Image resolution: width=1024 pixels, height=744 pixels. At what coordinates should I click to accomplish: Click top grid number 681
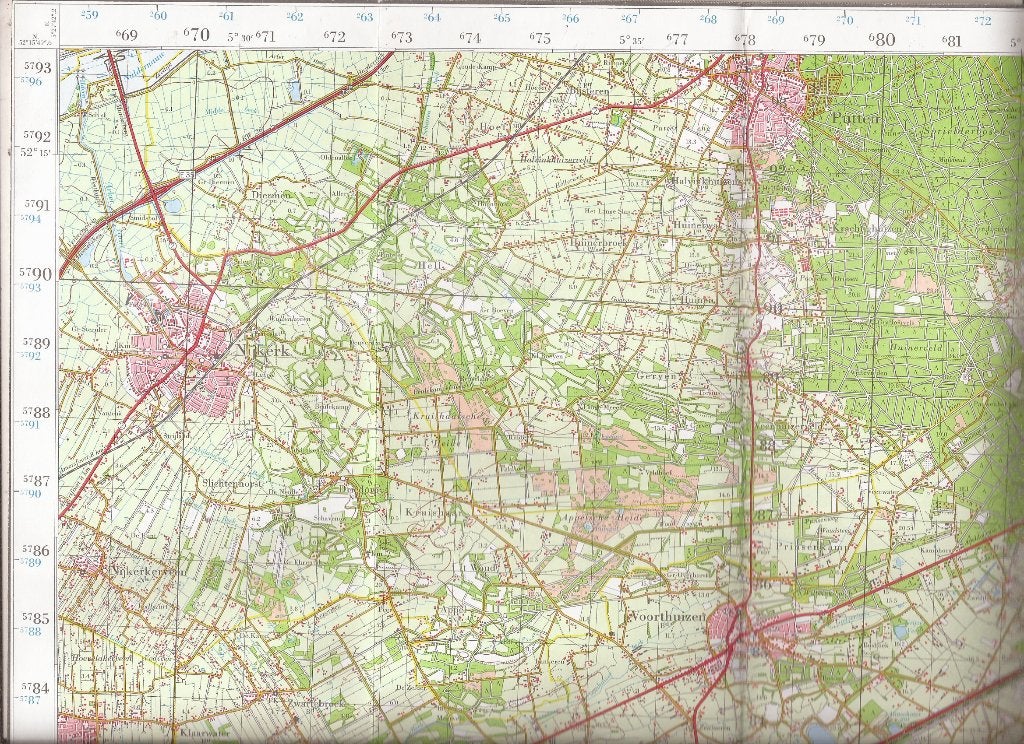pyautogui.click(x=952, y=40)
